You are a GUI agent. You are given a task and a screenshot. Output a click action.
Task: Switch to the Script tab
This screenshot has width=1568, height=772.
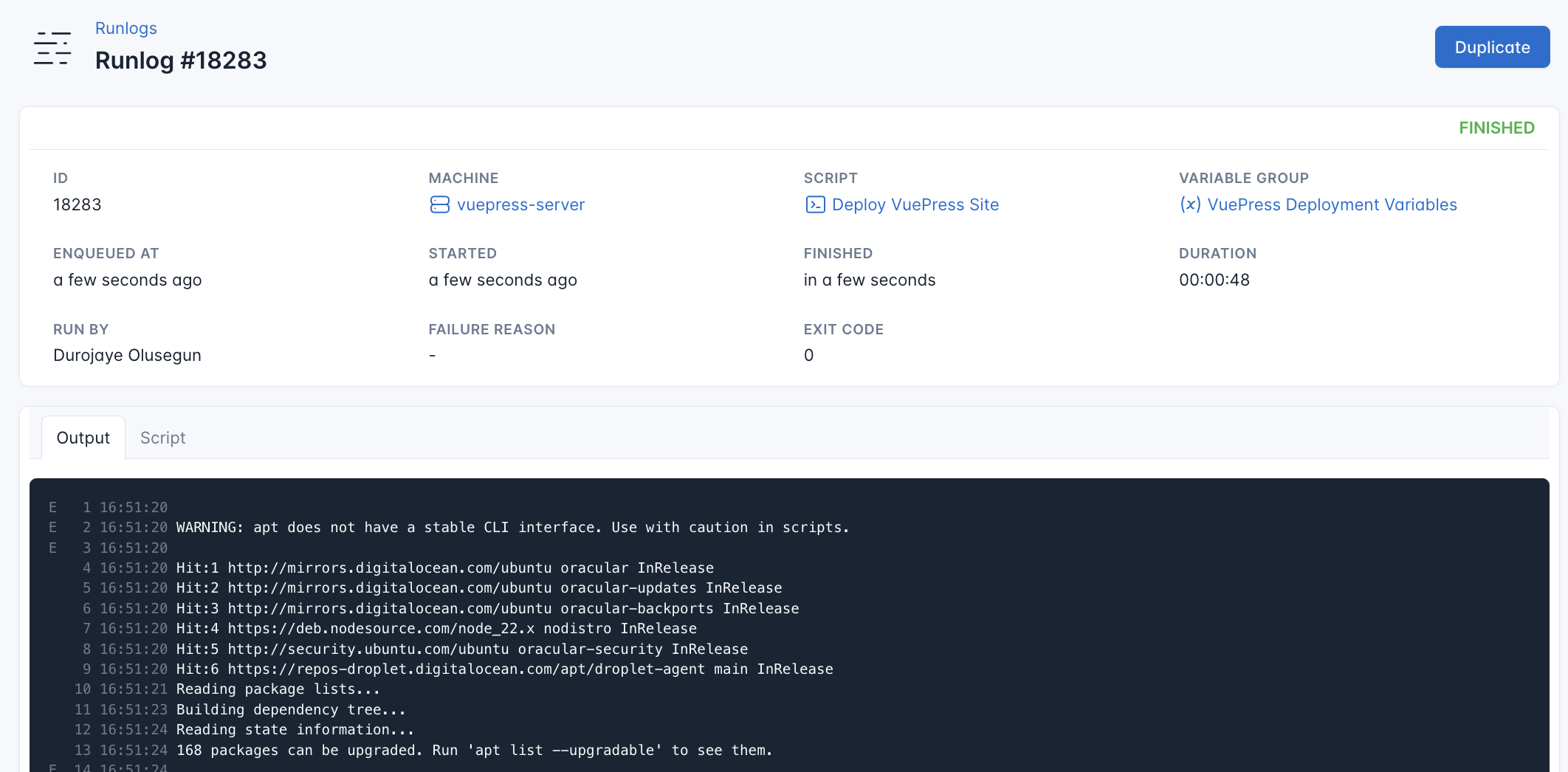pos(162,437)
